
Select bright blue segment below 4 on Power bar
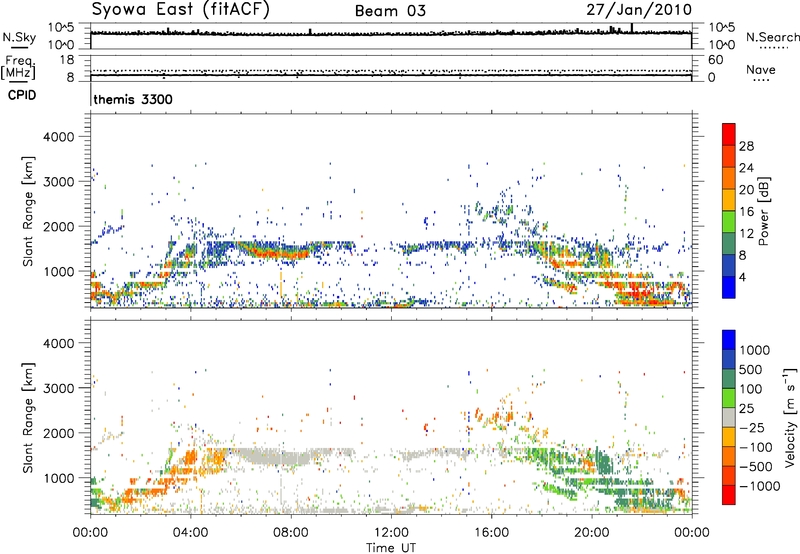coord(729,288)
